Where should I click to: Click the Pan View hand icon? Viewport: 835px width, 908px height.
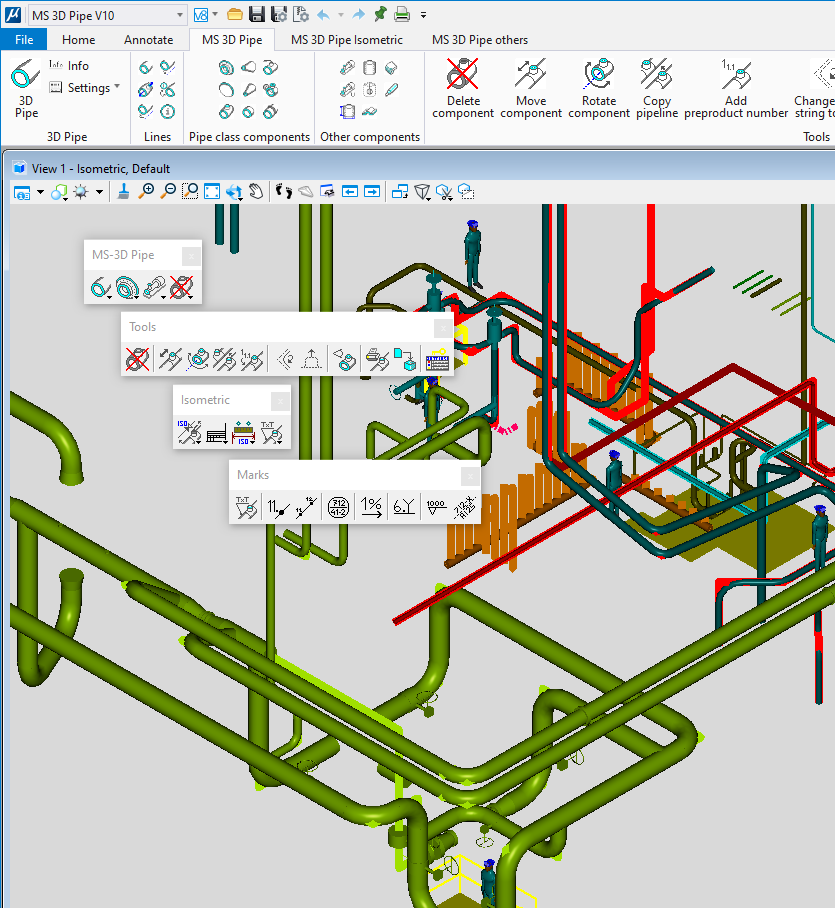click(x=256, y=192)
